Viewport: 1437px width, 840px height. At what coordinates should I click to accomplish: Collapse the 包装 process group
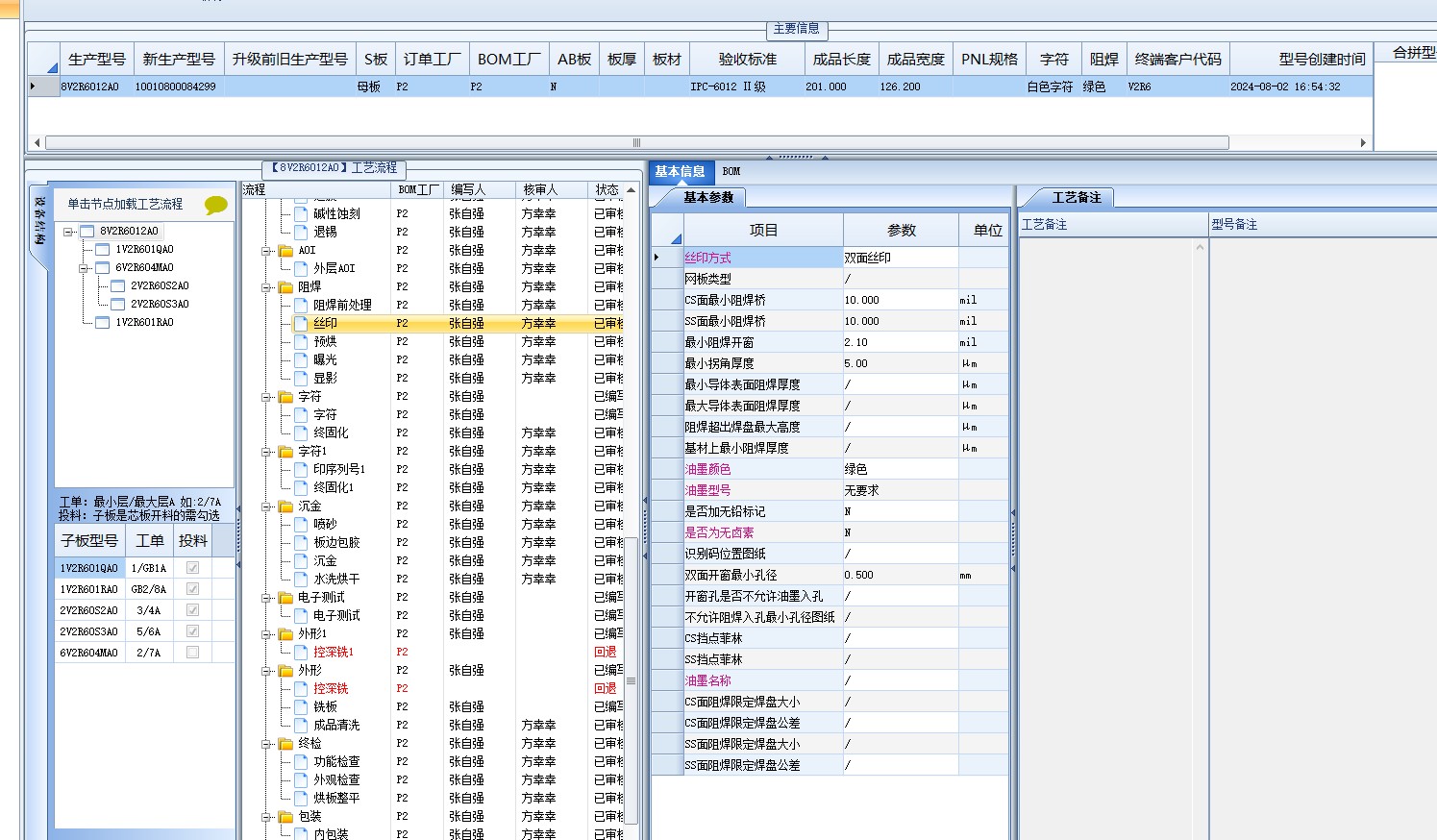tap(266, 817)
